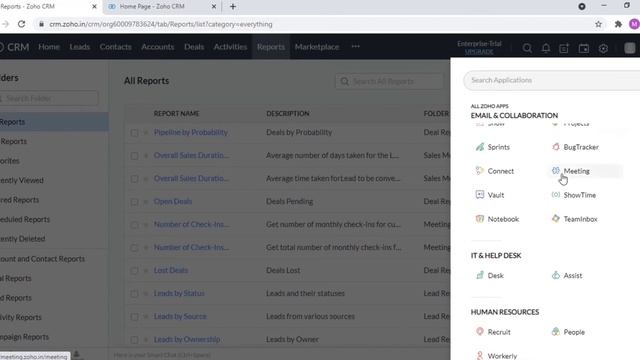This screenshot has width=640, height=360.
Task: Go to the Contacts module
Action: [116, 47]
